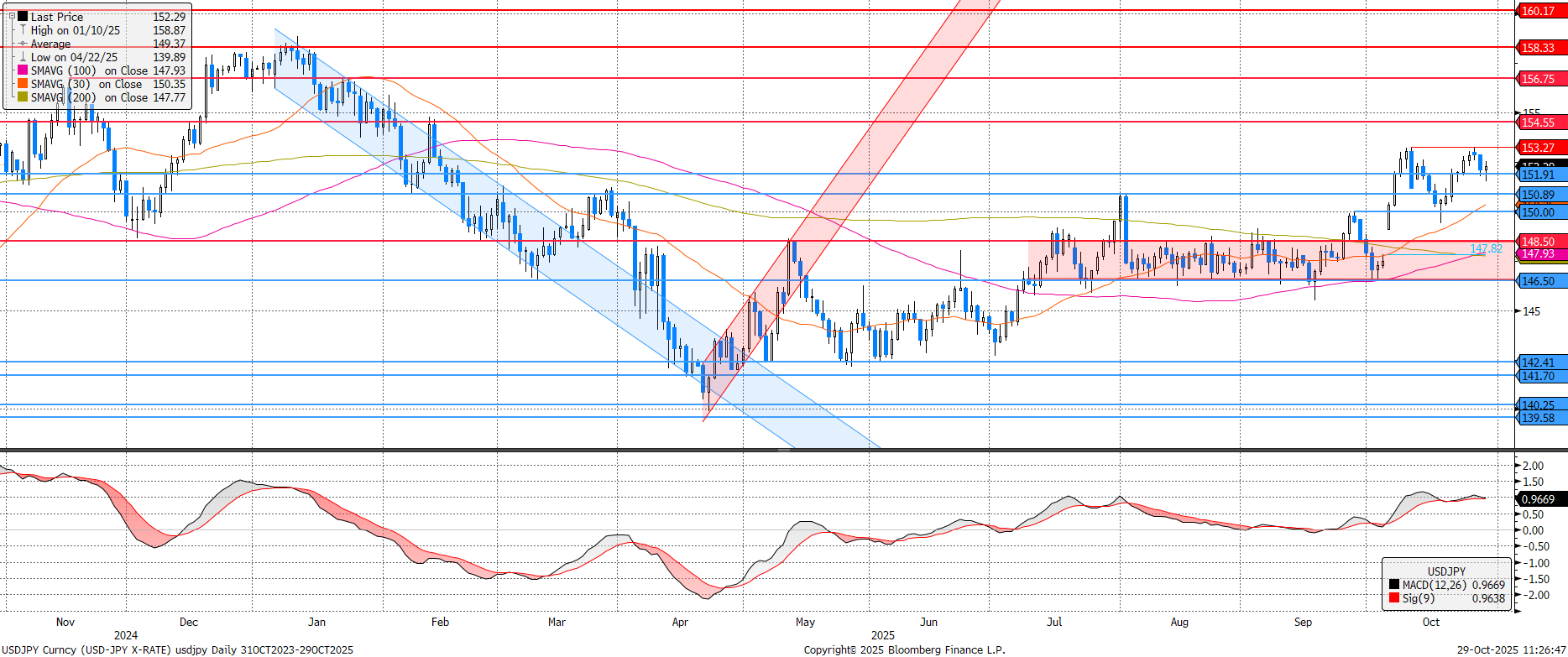This screenshot has height=657, width=1568.
Task: Click the olive SMAVG (200) swatch
Action: pos(23,97)
